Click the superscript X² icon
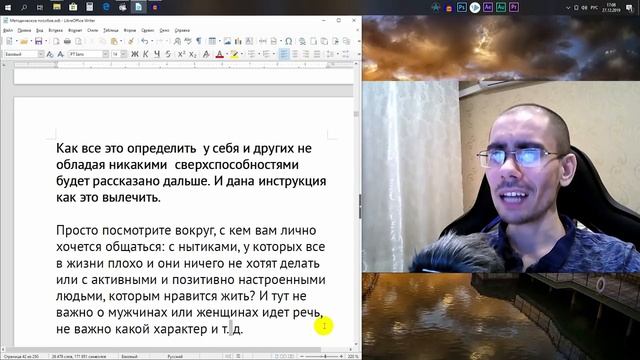 [x=181, y=54]
